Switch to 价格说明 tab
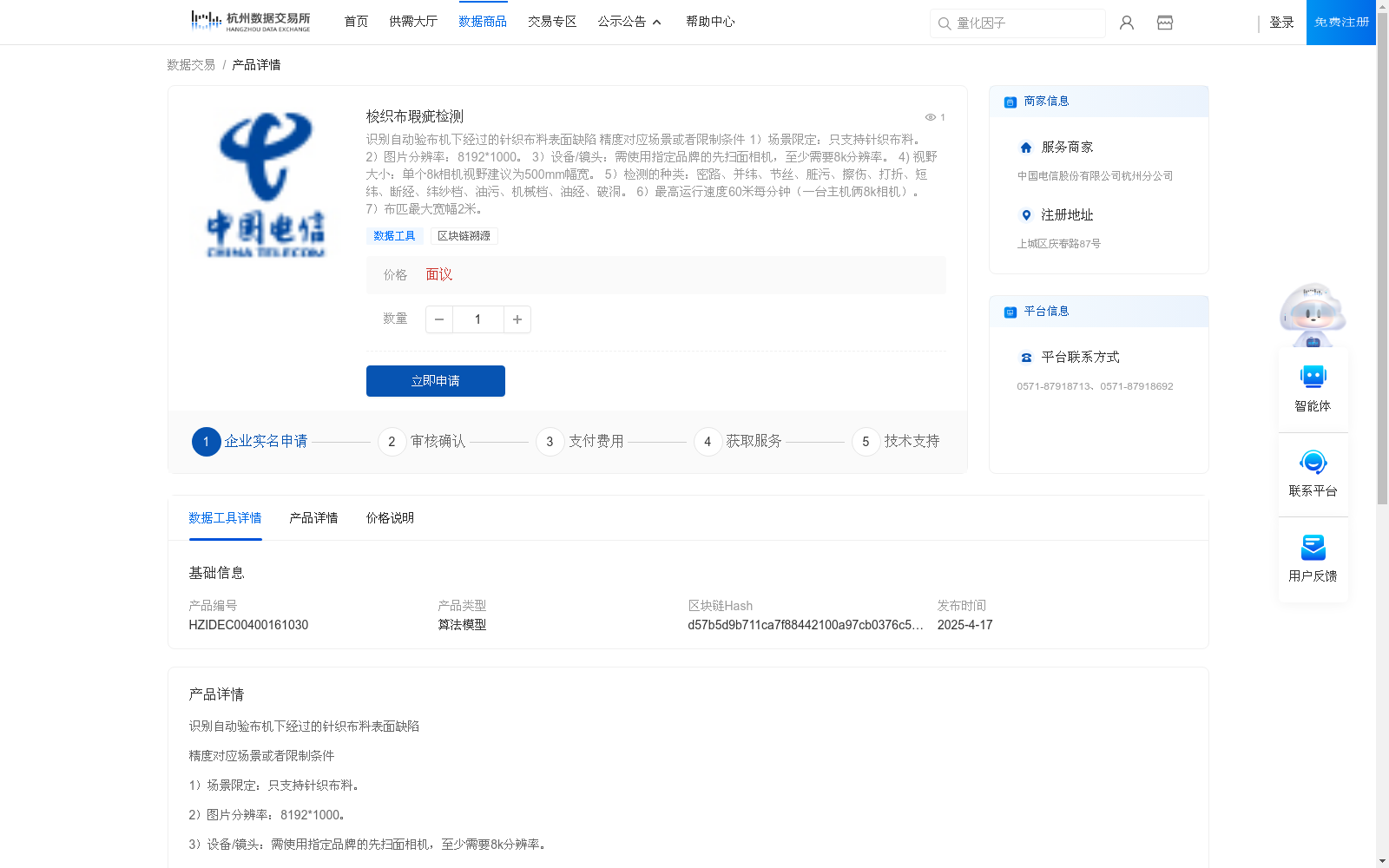The image size is (1389, 868). pyautogui.click(x=390, y=518)
